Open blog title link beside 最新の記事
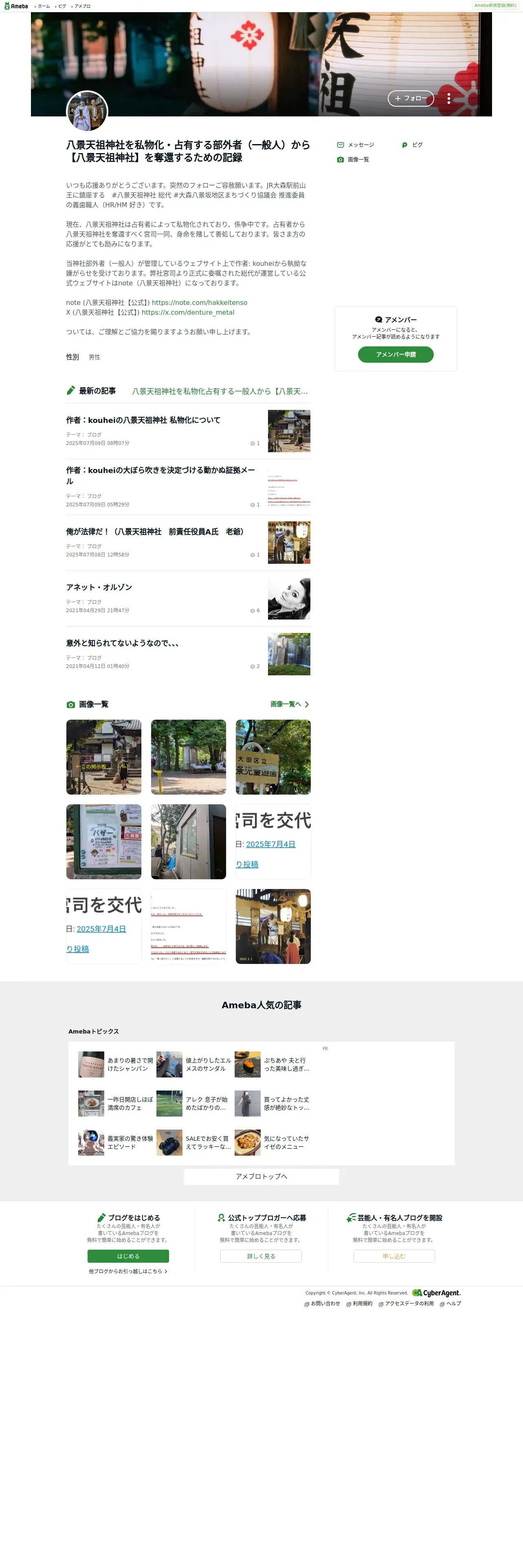 (x=220, y=392)
